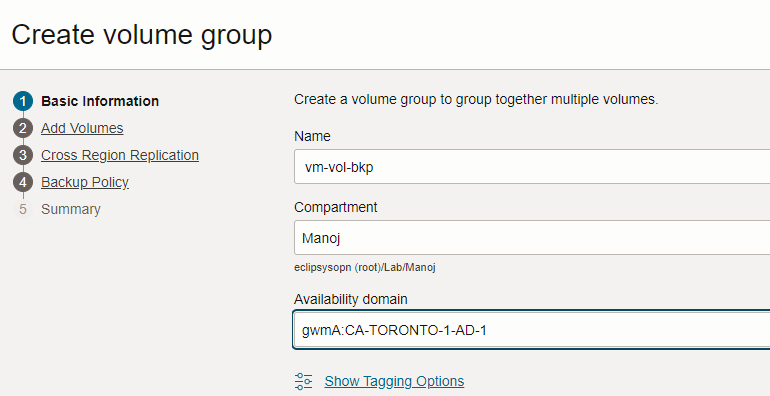Select the step 4 numbered circle

[x=23, y=182]
